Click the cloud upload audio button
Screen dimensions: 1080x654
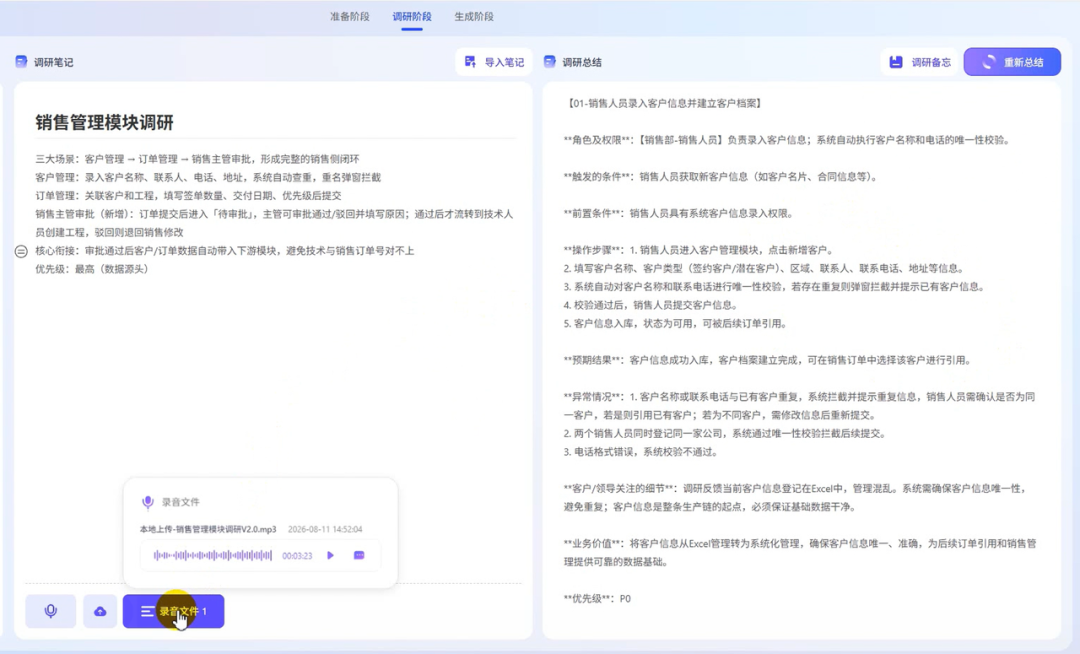tap(100, 611)
